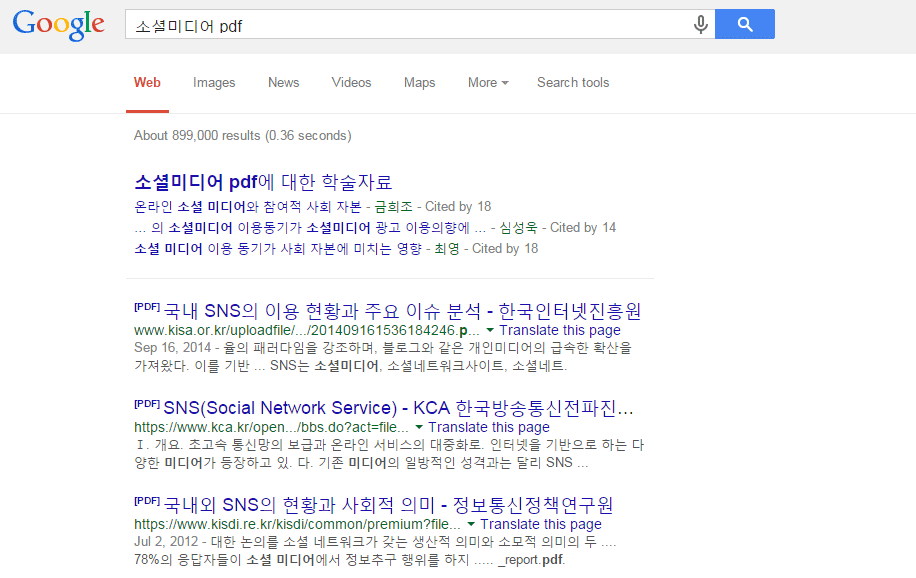The width and height of the screenshot is (916, 578).
Task: Click the Jul 2, 2012 snippet date
Action: click(x=166, y=542)
